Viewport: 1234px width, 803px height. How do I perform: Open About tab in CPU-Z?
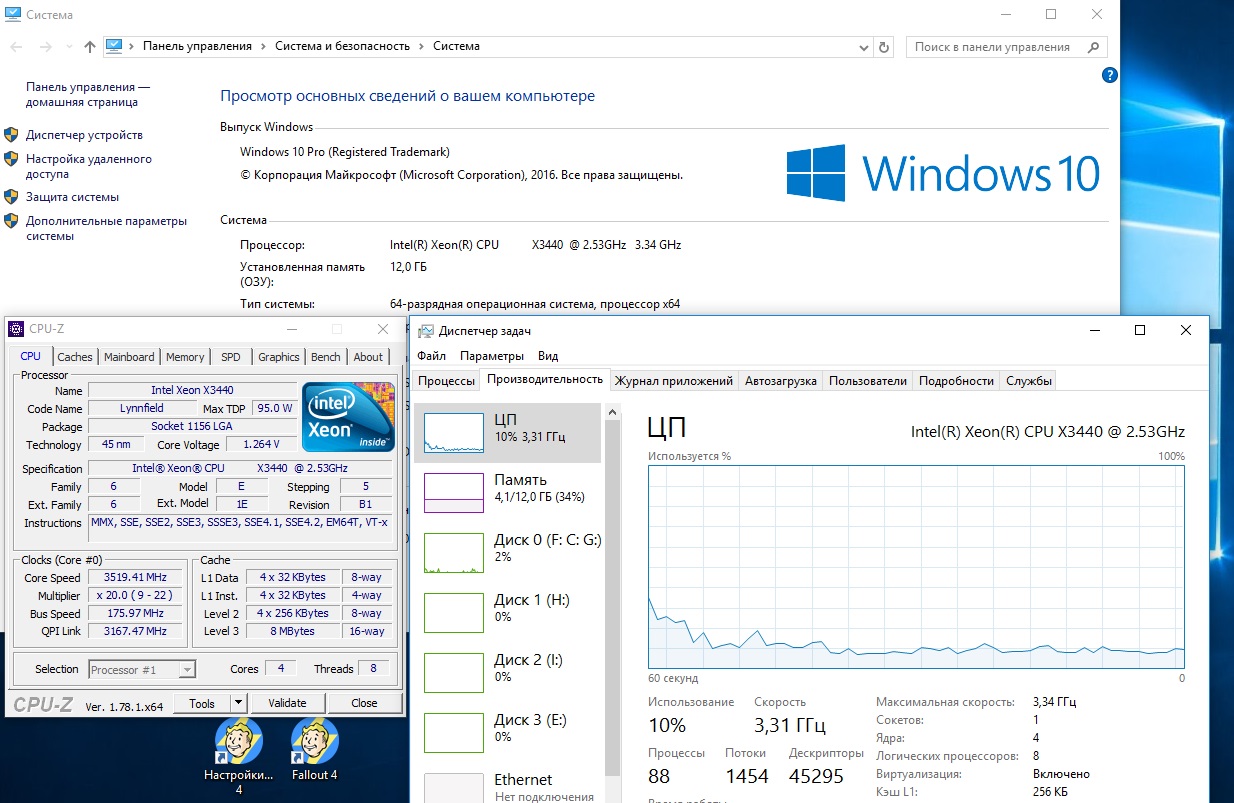coord(368,357)
